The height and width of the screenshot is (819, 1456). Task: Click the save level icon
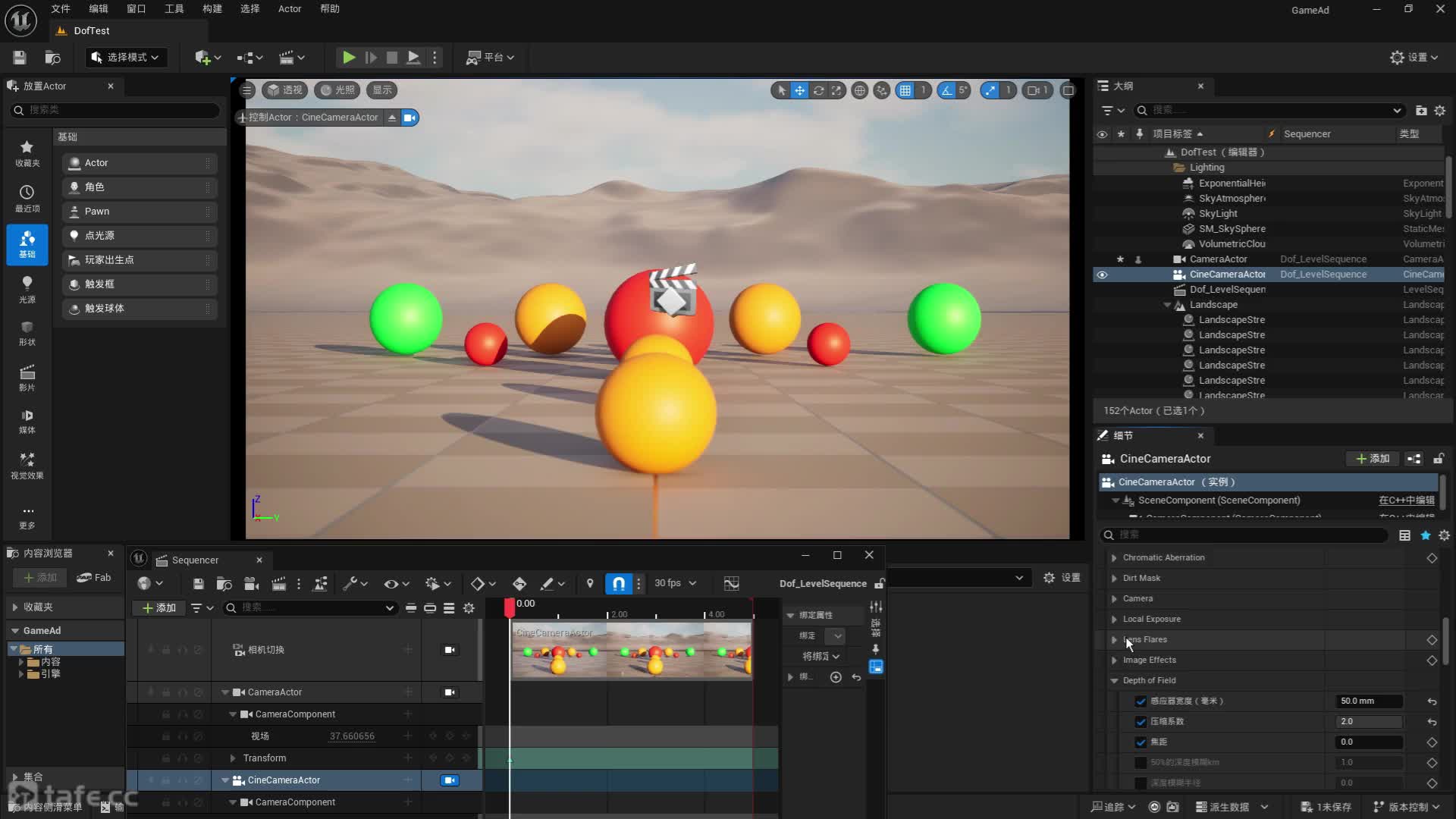click(x=20, y=58)
